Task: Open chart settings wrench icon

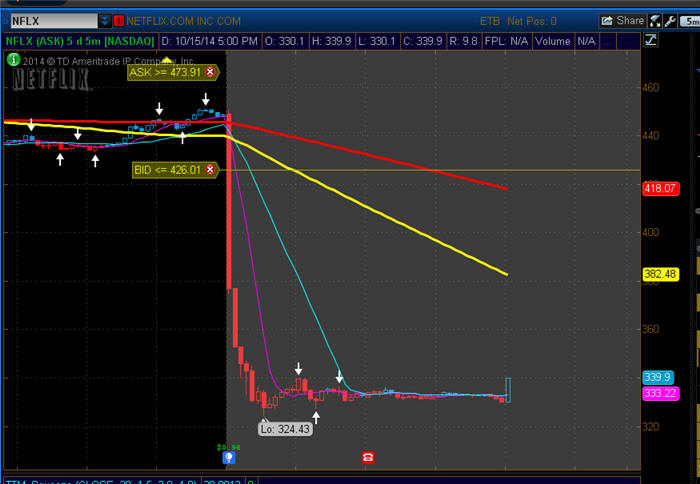Action: pos(671,20)
